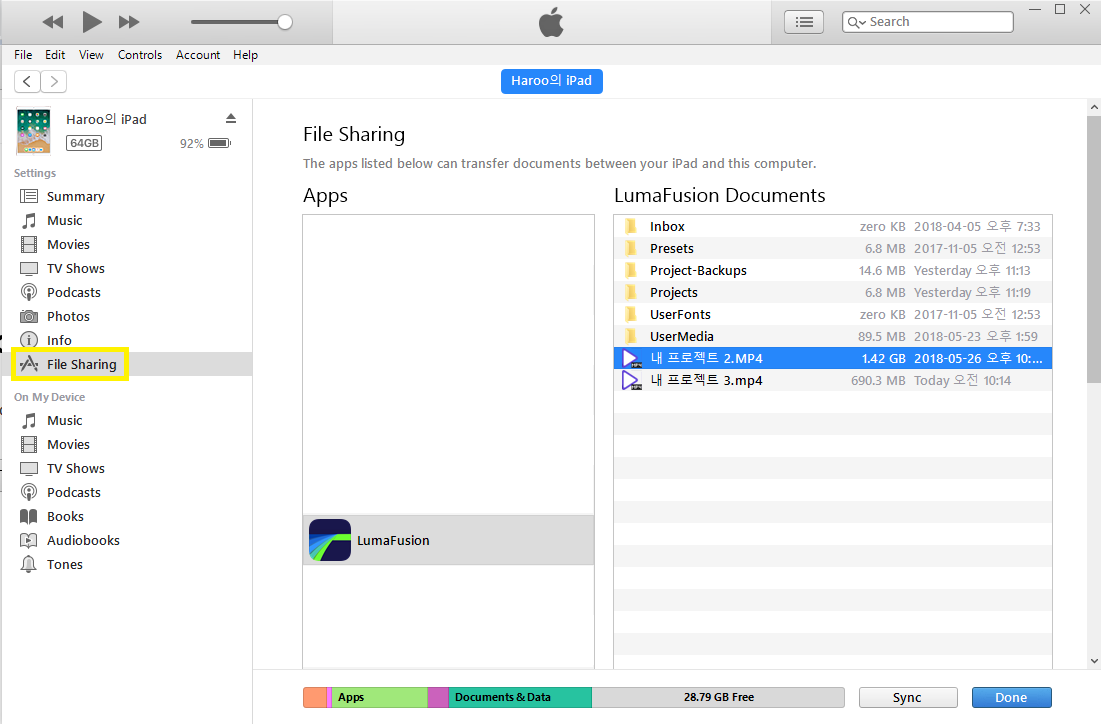Click the Search input field
Image resolution: width=1101 pixels, height=724 pixels.
point(928,22)
